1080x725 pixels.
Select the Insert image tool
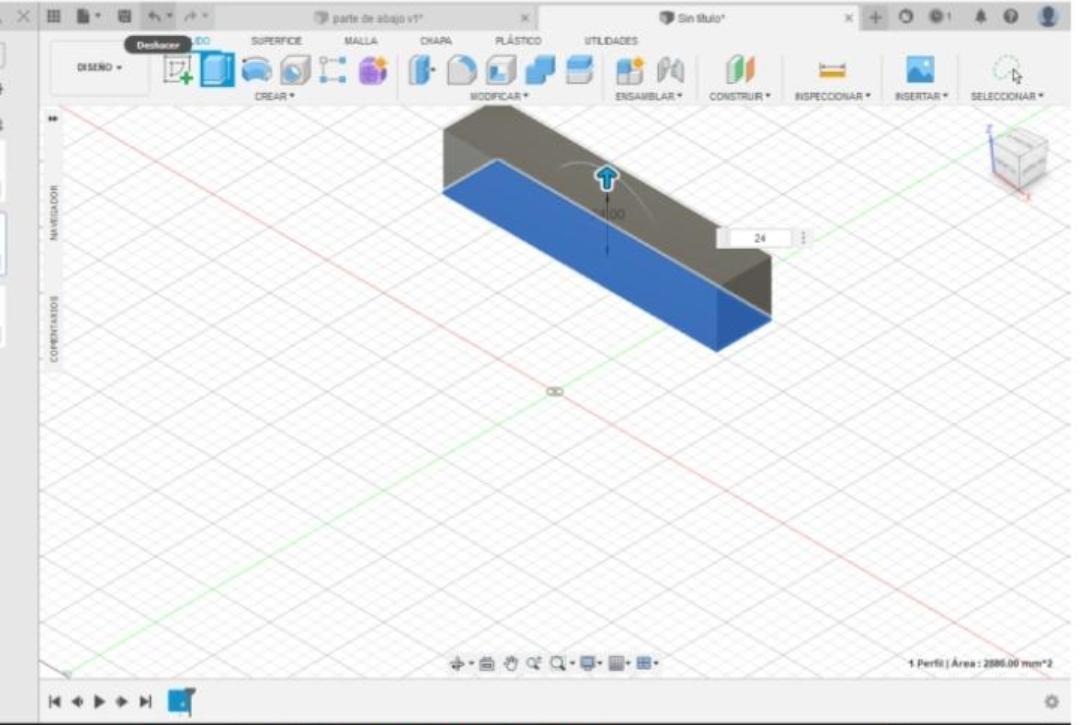point(920,70)
